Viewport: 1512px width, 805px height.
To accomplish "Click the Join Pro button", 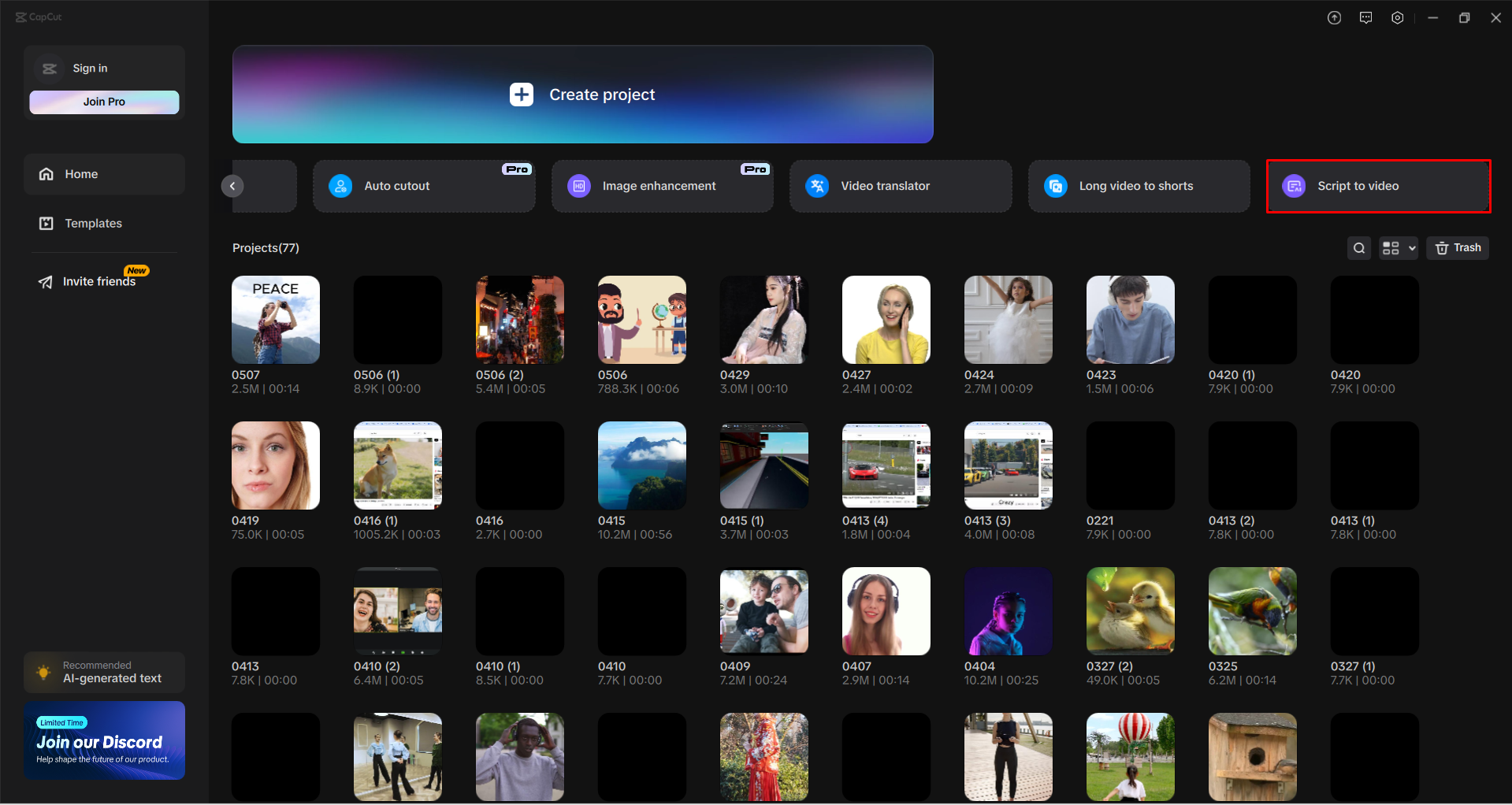I will tap(104, 102).
